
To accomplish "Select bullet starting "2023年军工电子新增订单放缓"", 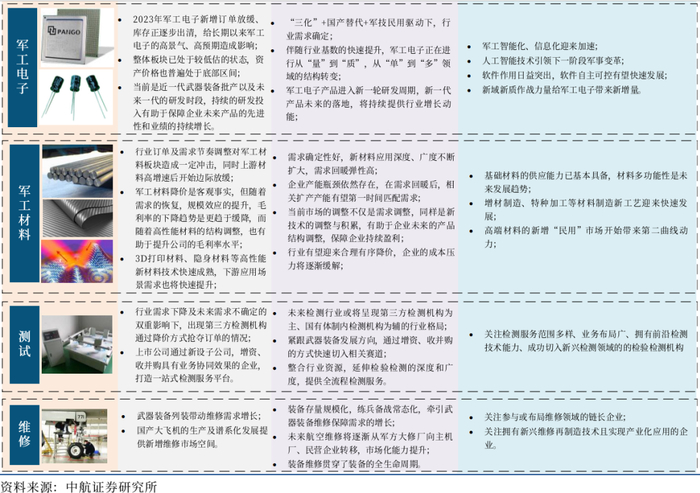I will pos(199,32).
